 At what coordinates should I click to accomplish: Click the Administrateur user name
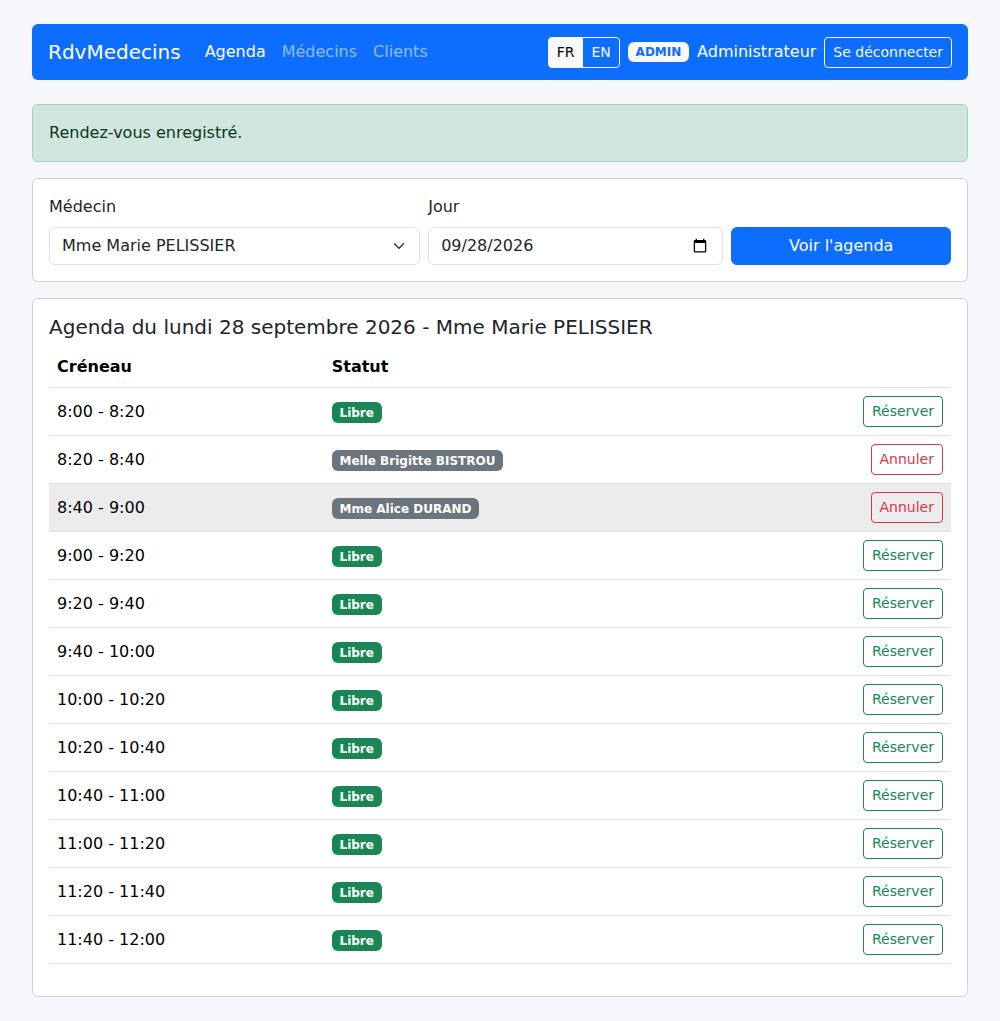click(757, 52)
